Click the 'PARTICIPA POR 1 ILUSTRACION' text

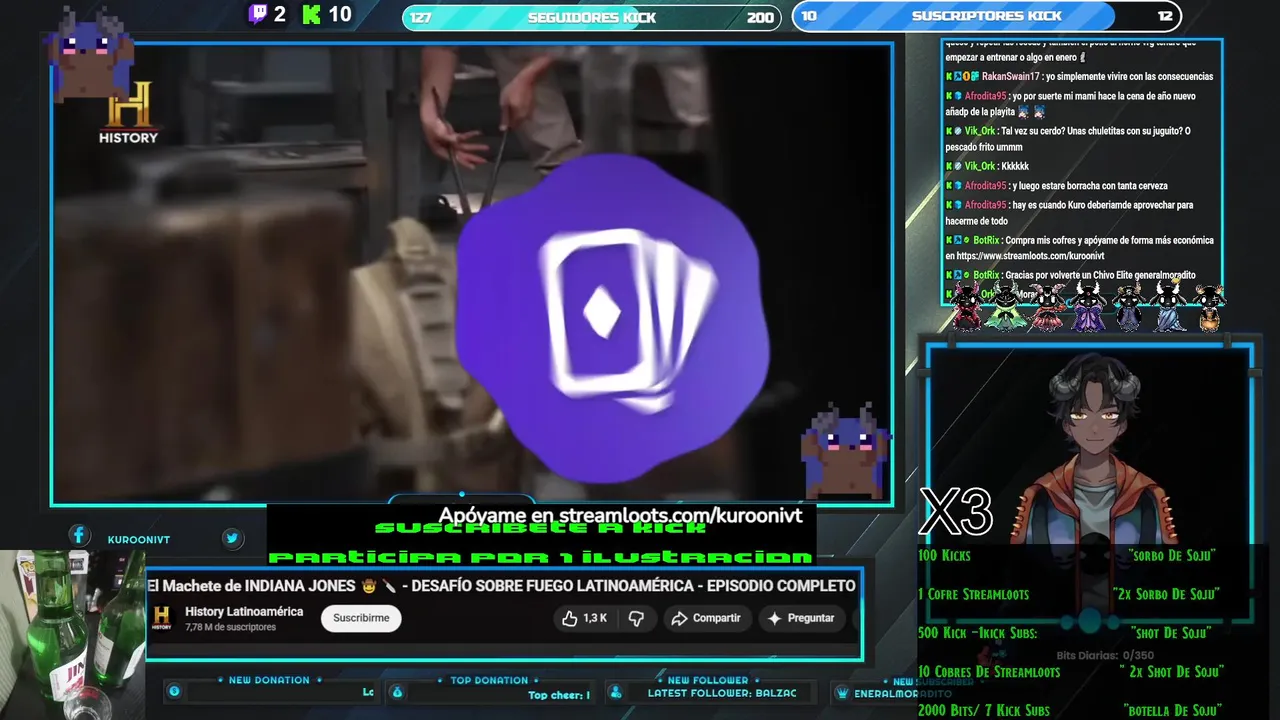tap(540, 557)
